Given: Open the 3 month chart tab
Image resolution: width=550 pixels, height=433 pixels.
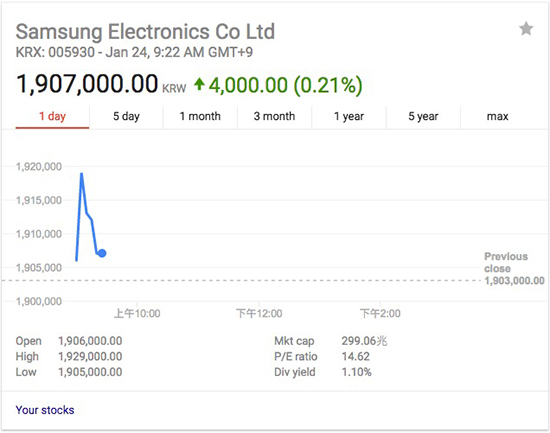Looking at the screenshot, I should 275,116.
